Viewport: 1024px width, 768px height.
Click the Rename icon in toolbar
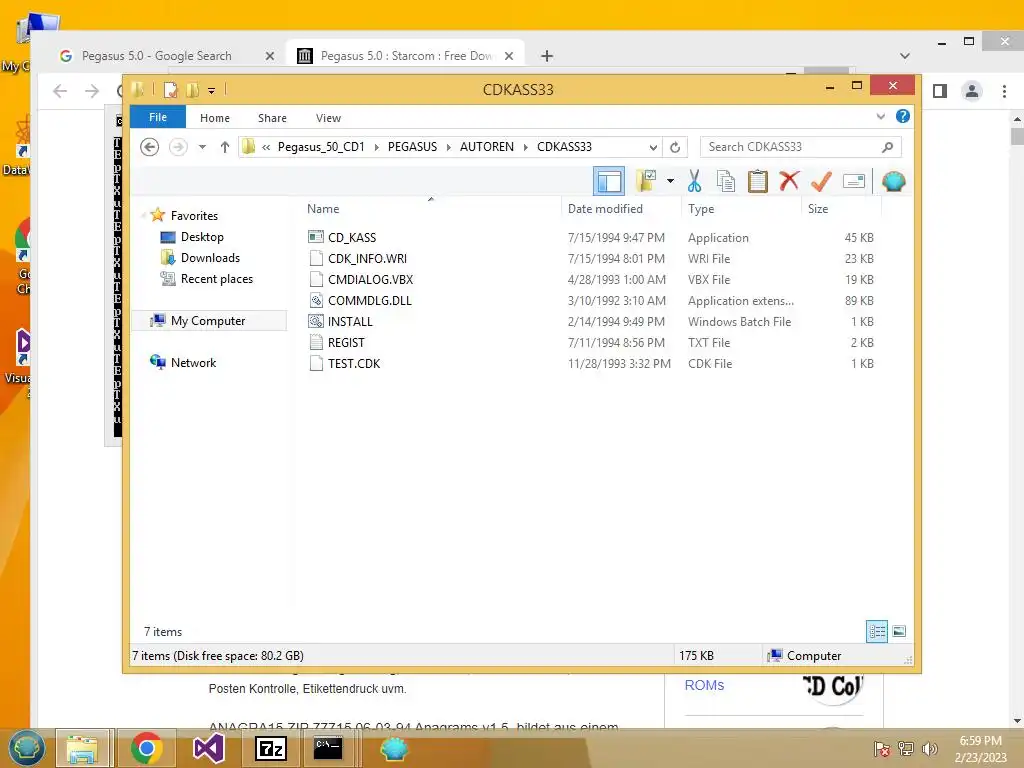pyautogui.click(x=854, y=181)
